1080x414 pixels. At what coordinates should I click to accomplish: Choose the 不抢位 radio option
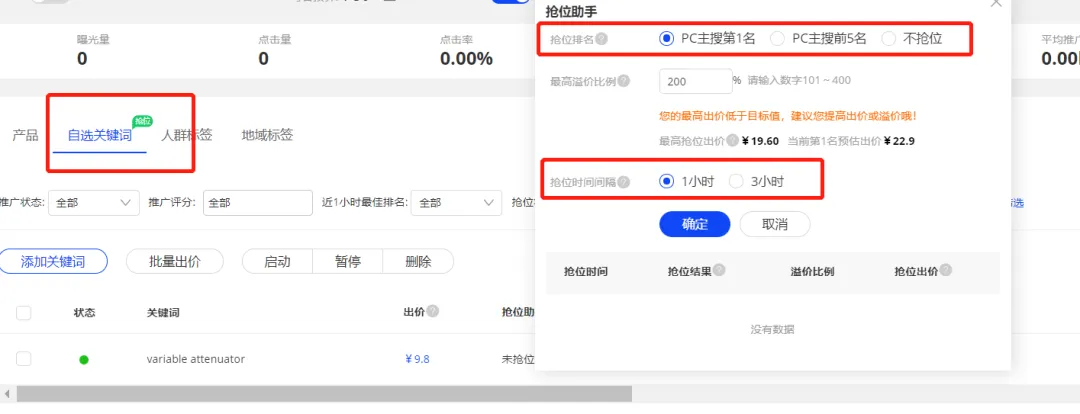[889, 39]
